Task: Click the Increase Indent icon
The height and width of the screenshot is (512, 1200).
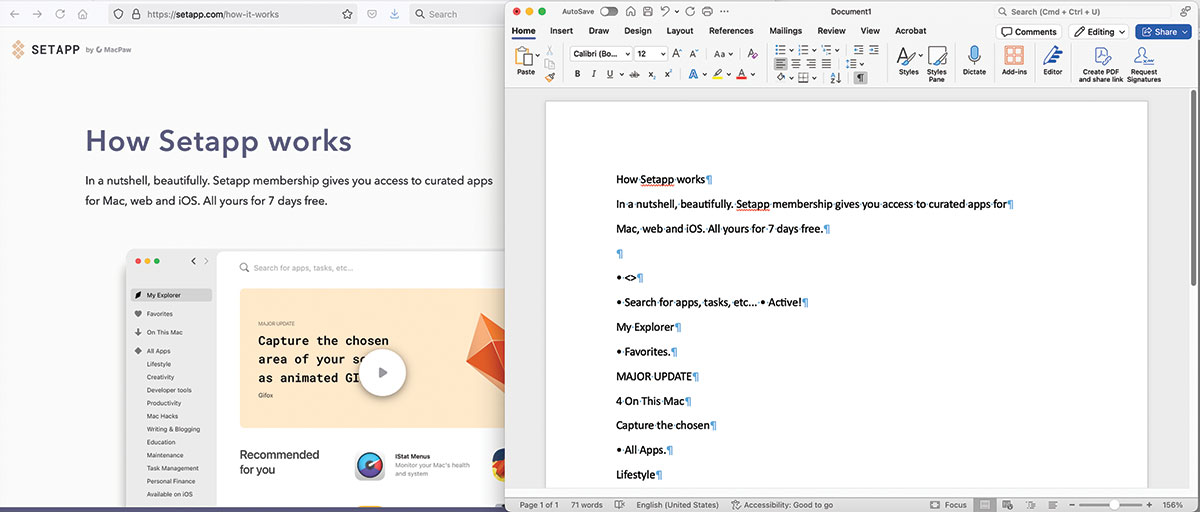Action: (874, 50)
